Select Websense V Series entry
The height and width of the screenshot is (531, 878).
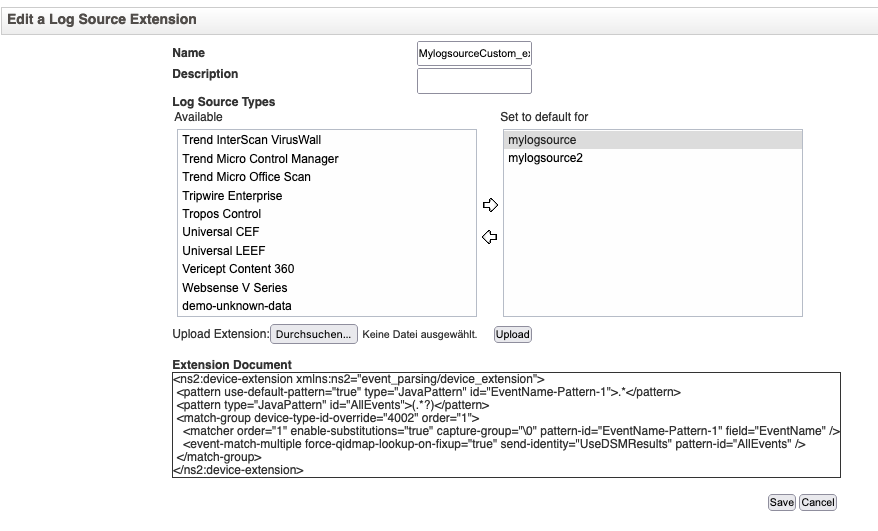pos(234,288)
